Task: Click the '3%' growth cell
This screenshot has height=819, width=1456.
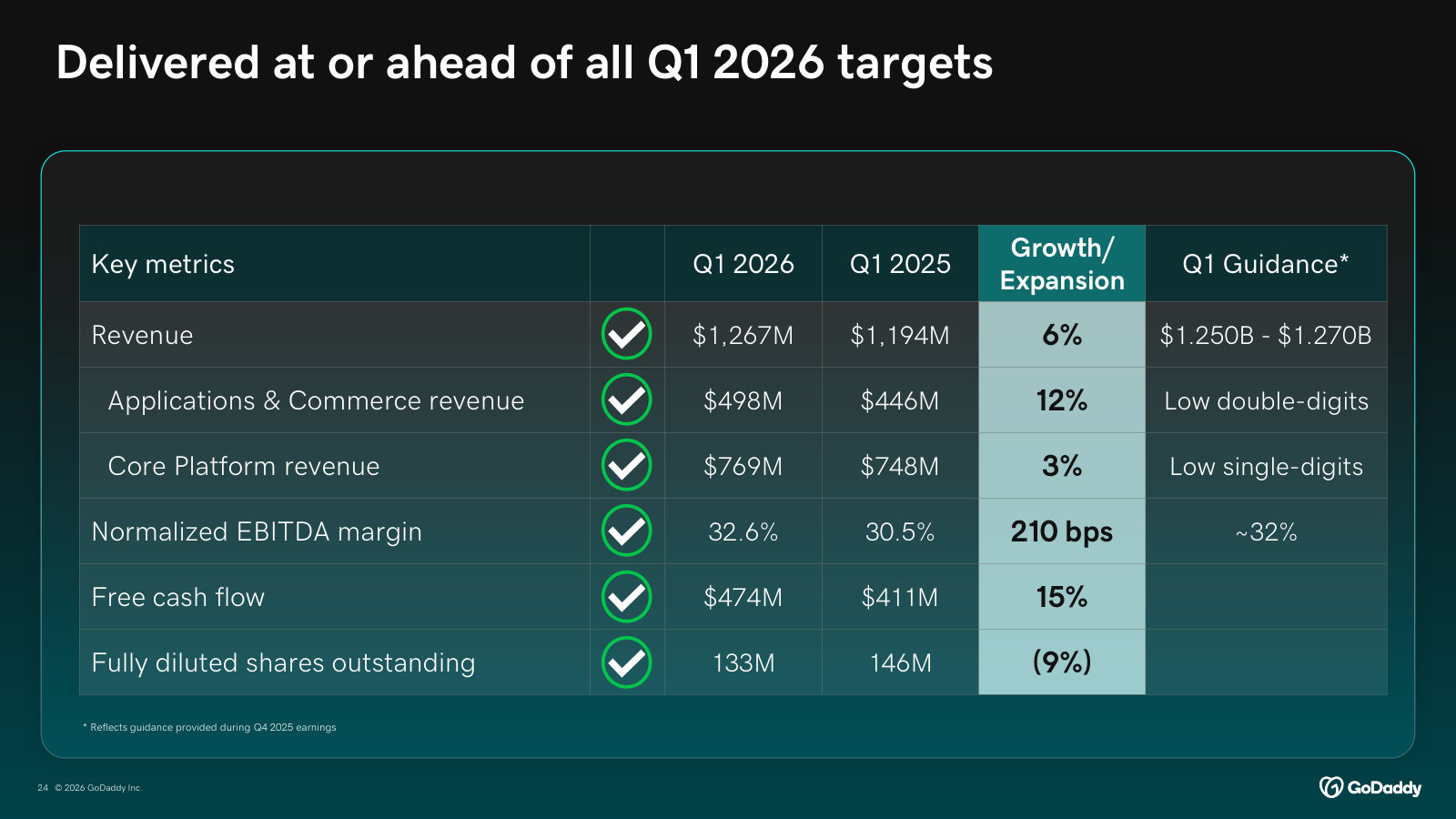Action: (1062, 466)
